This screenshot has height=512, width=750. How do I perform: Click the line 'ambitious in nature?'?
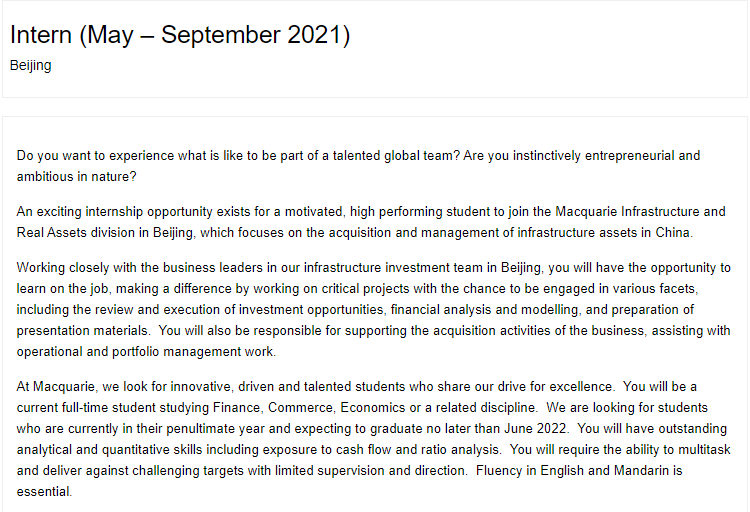(77, 177)
